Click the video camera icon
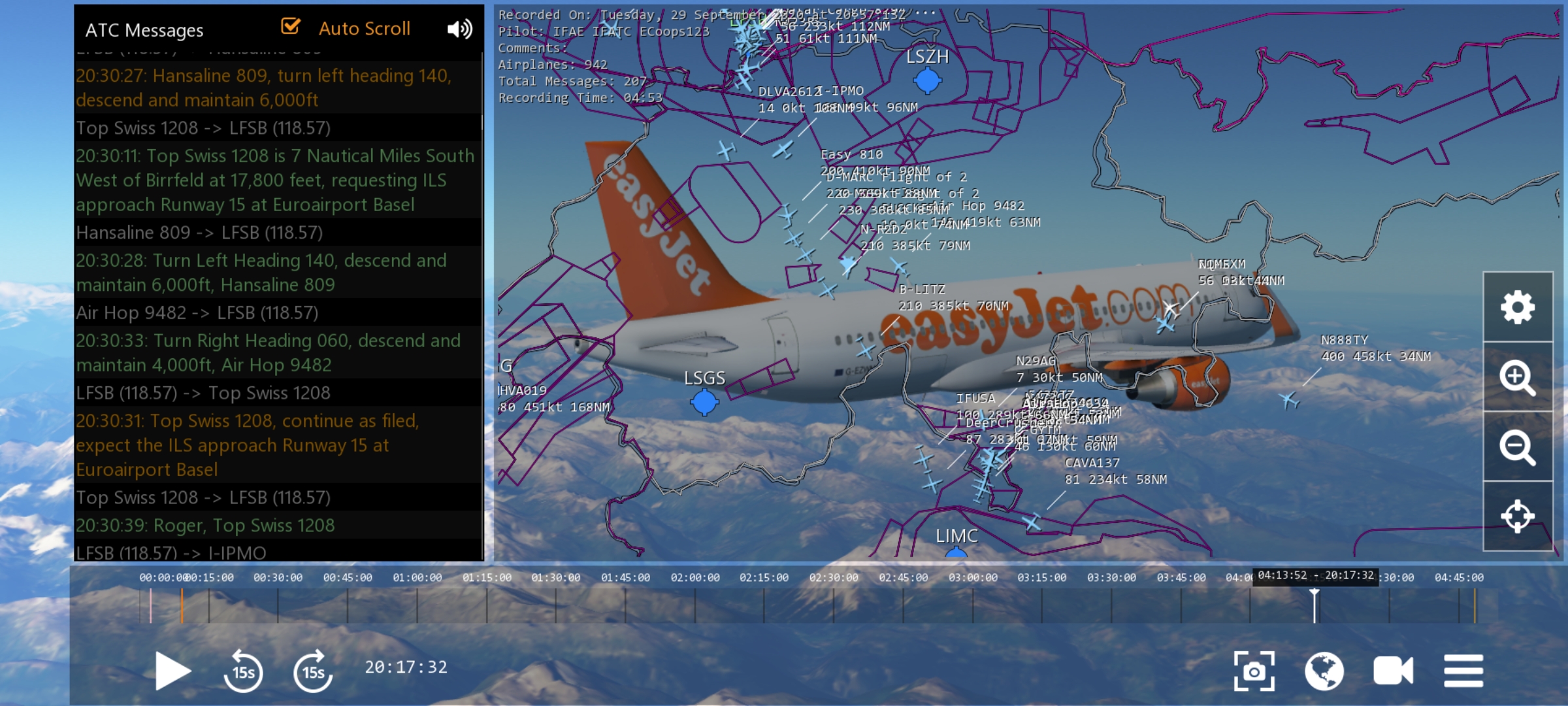The height and width of the screenshot is (706, 1568). (x=1393, y=671)
